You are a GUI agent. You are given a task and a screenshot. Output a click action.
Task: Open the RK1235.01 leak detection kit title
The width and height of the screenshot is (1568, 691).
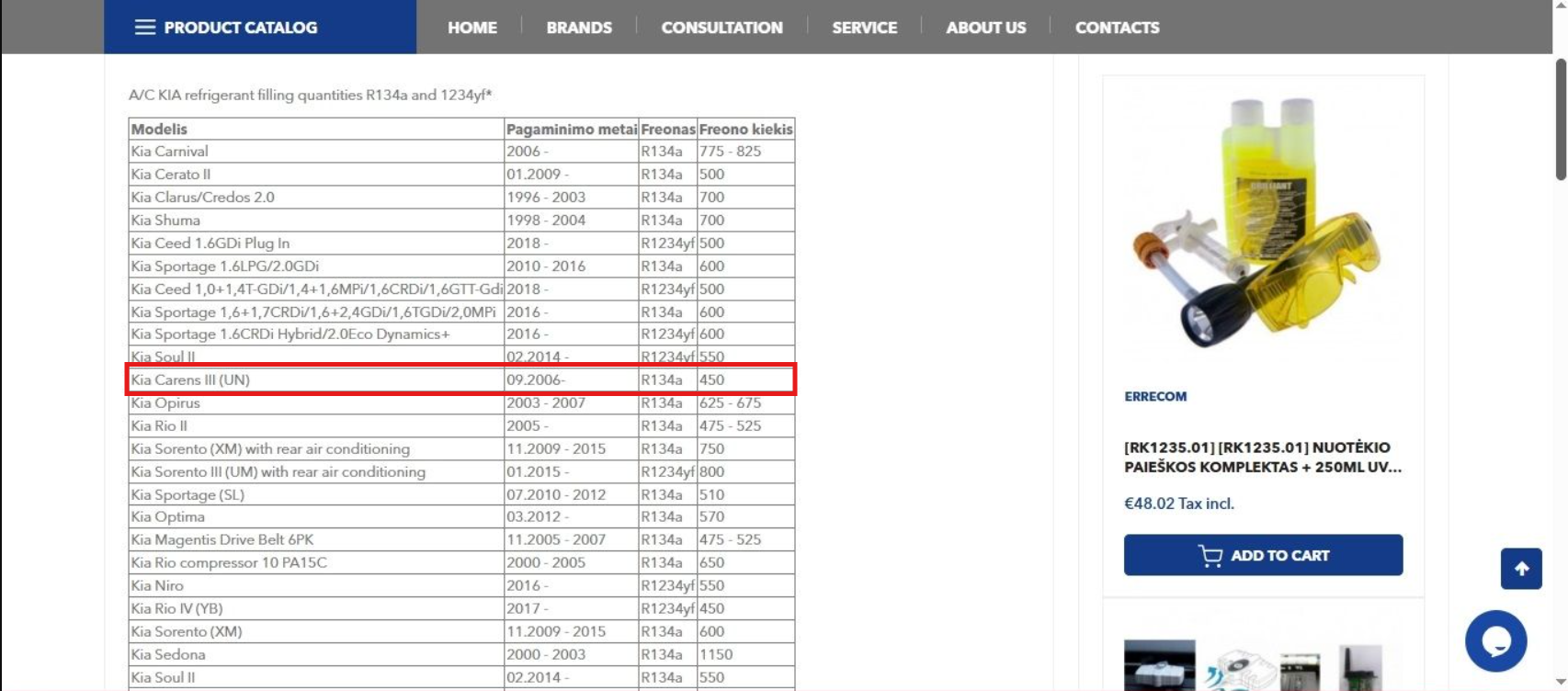pyautogui.click(x=1263, y=457)
